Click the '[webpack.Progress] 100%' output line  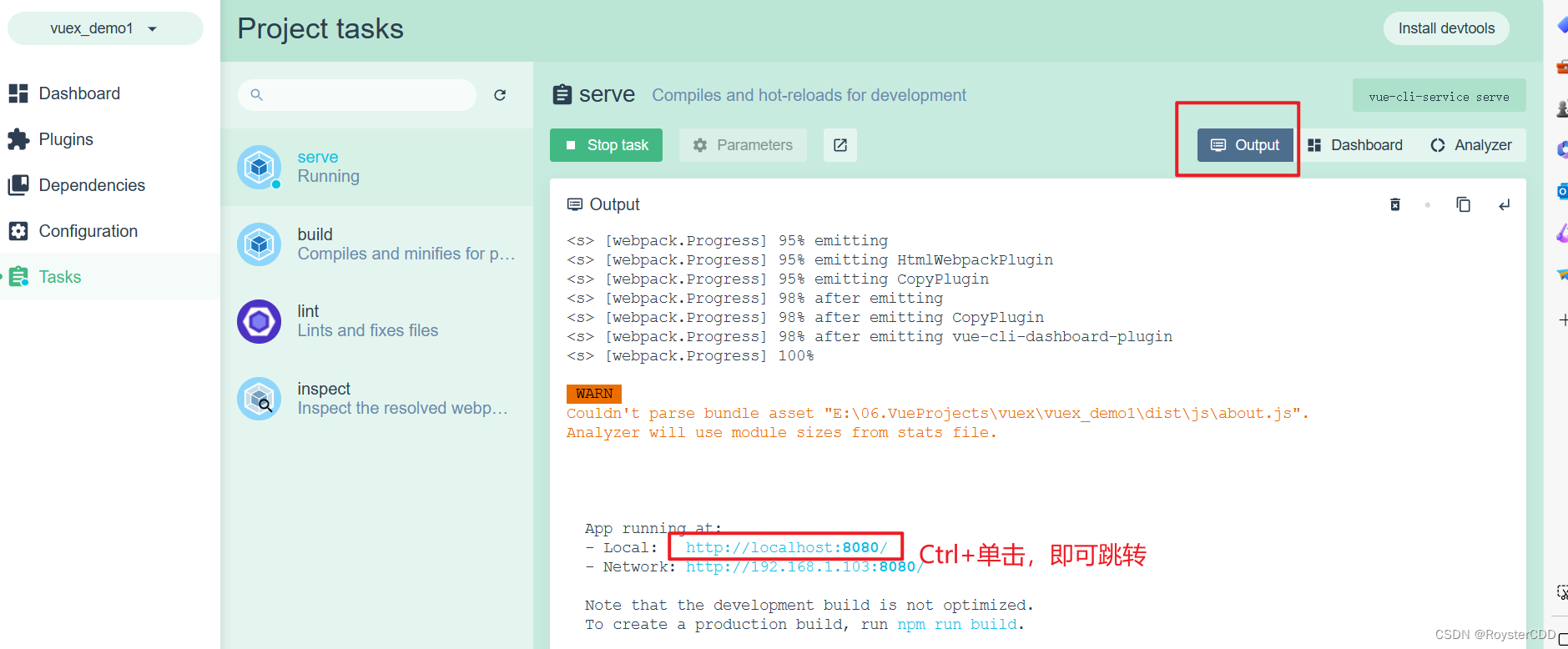(x=690, y=355)
